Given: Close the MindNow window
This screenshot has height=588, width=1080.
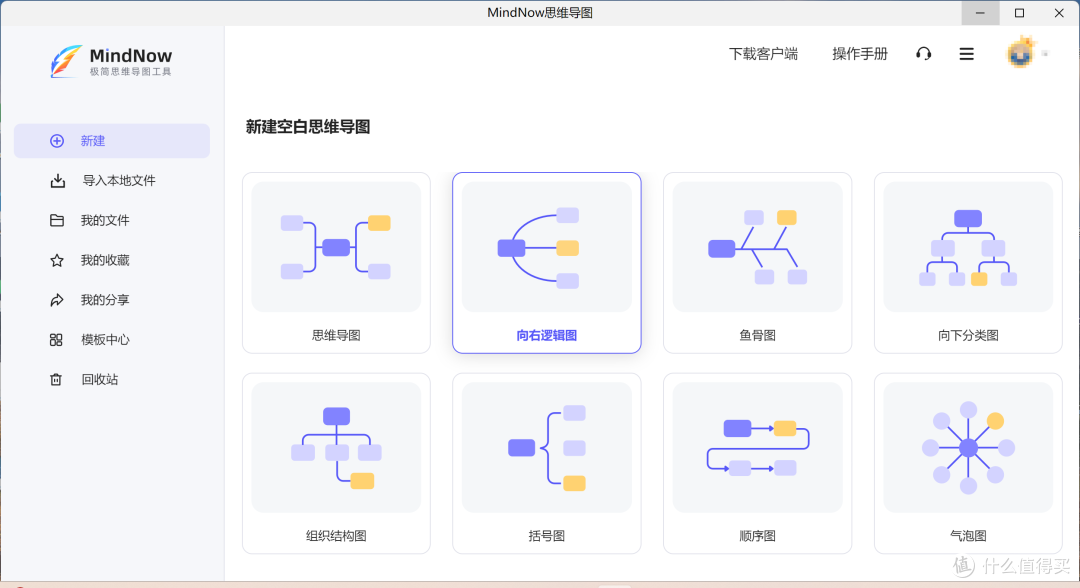Looking at the screenshot, I should 1059,13.
